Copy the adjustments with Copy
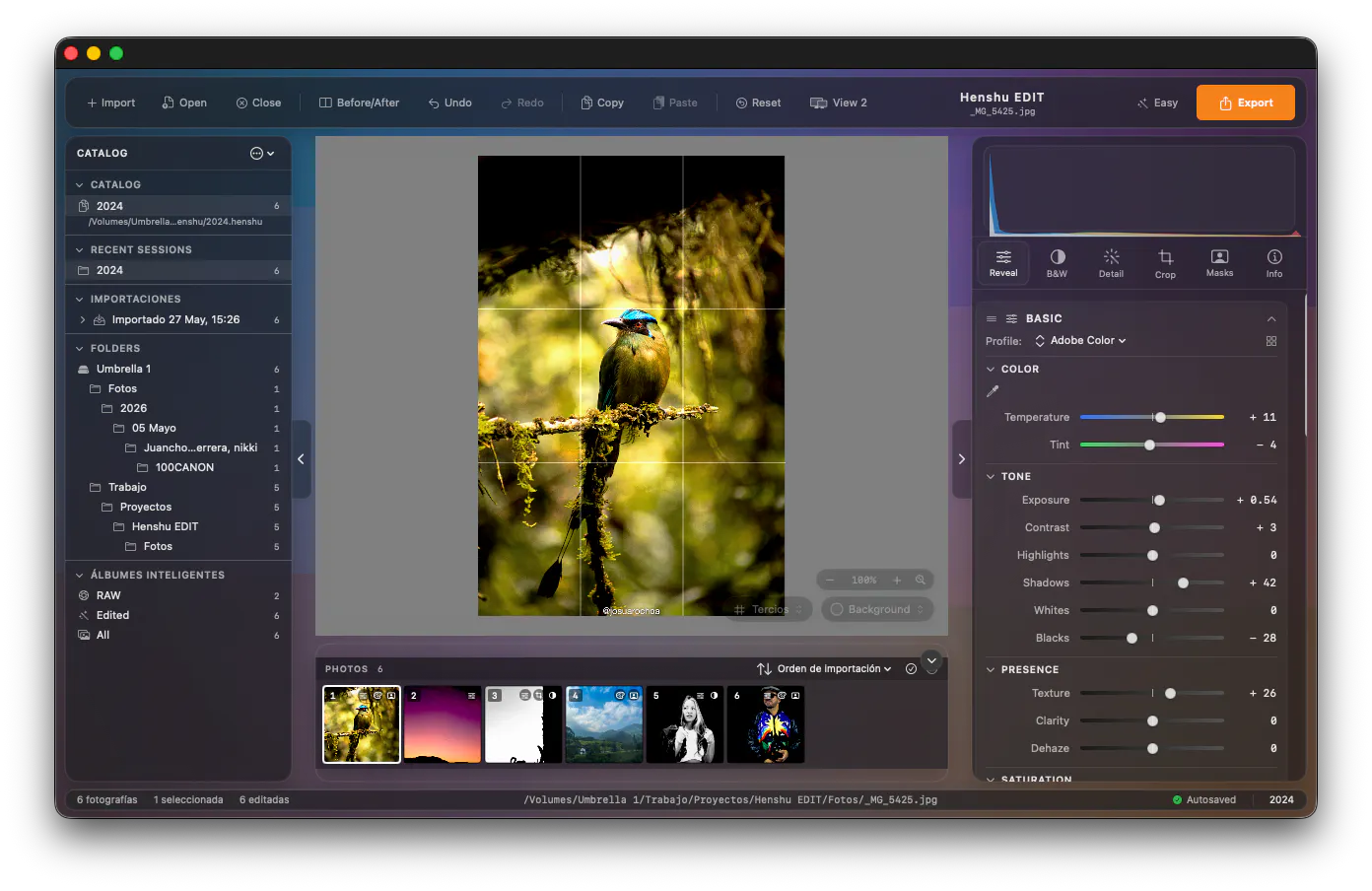This screenshot has width=1372, height=891. (x=602, y=103)
